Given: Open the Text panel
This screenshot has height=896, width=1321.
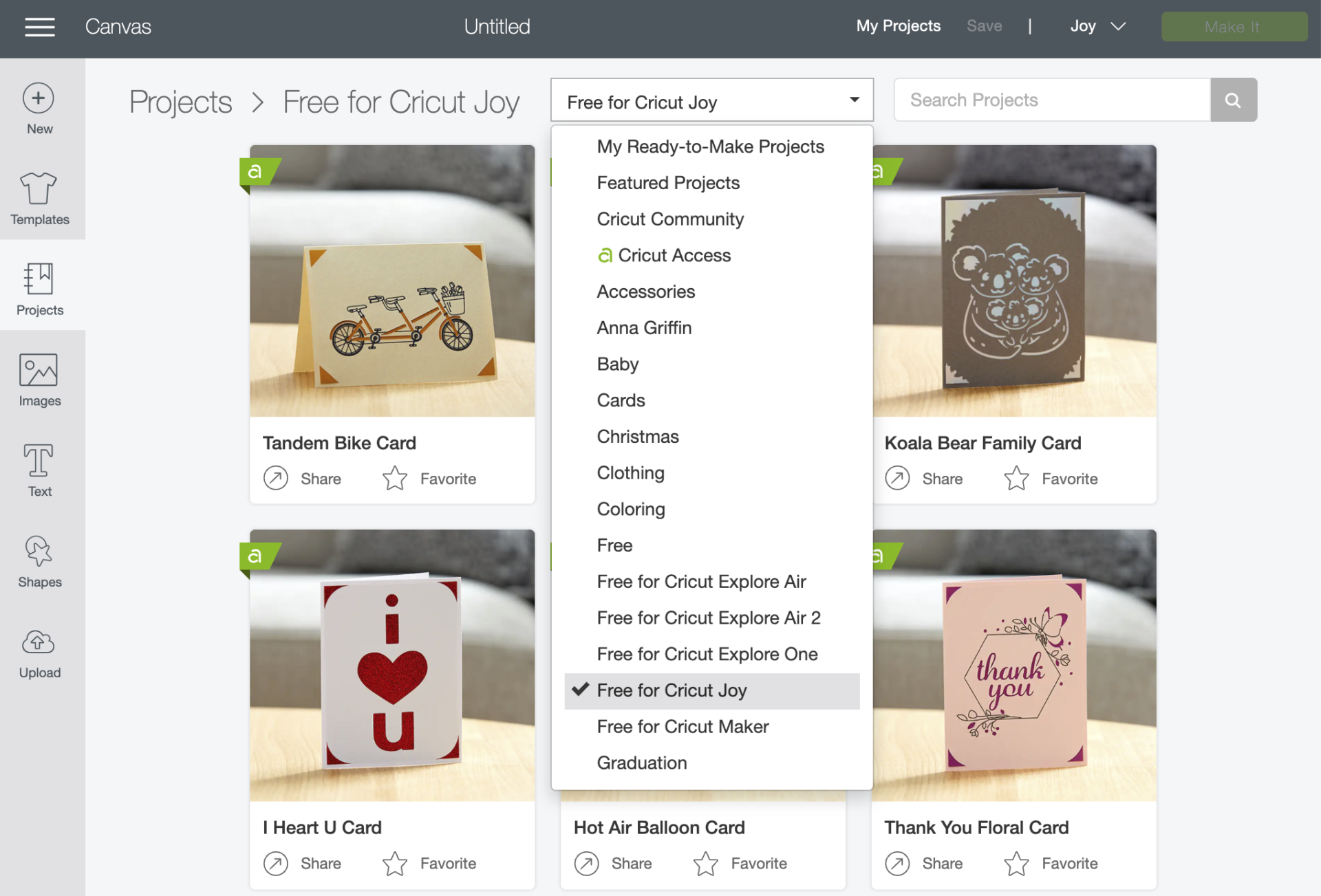Looking at the screenshot, I should (40, 470).
